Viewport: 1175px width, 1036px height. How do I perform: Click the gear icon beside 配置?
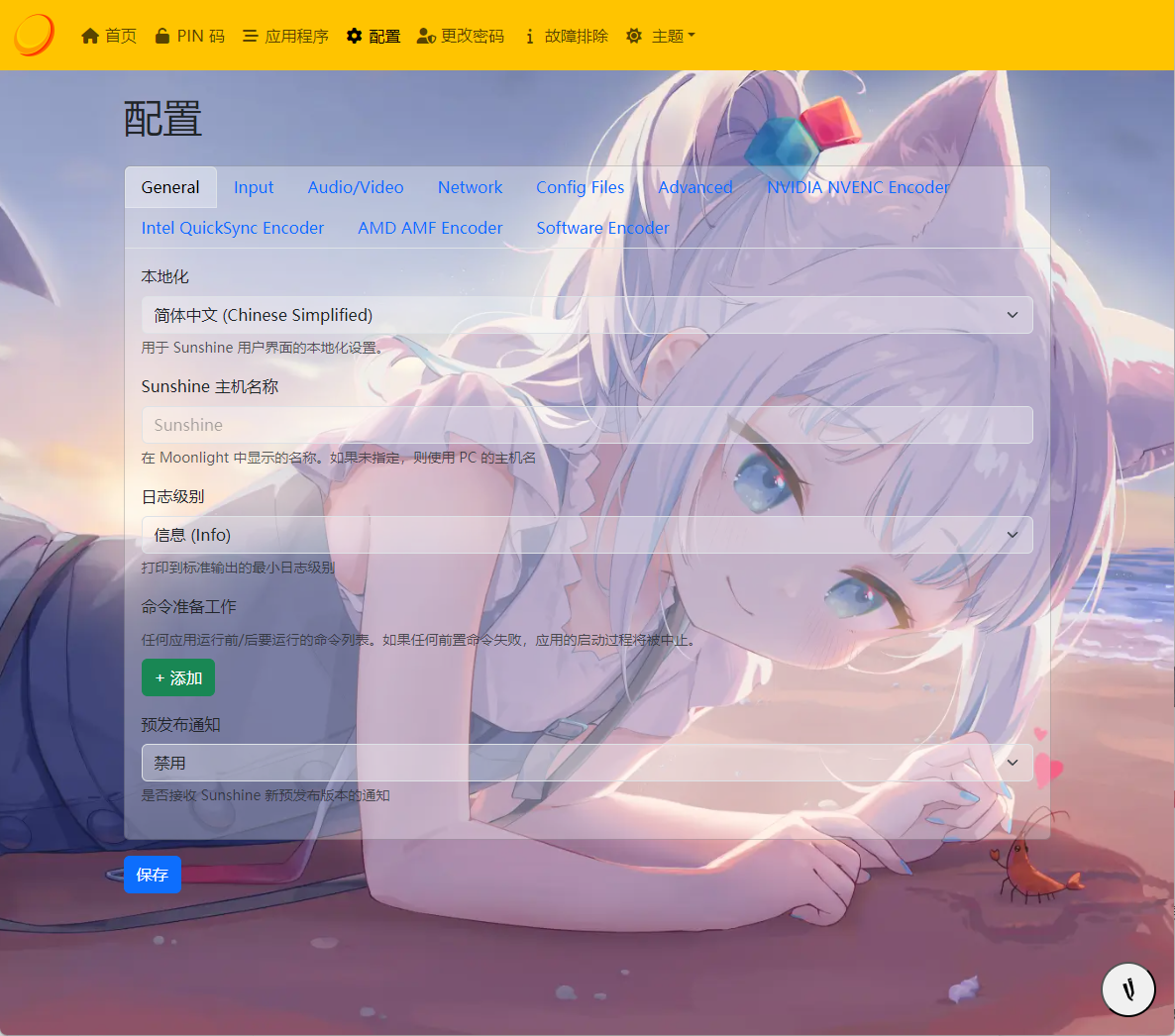coord(355,36)
